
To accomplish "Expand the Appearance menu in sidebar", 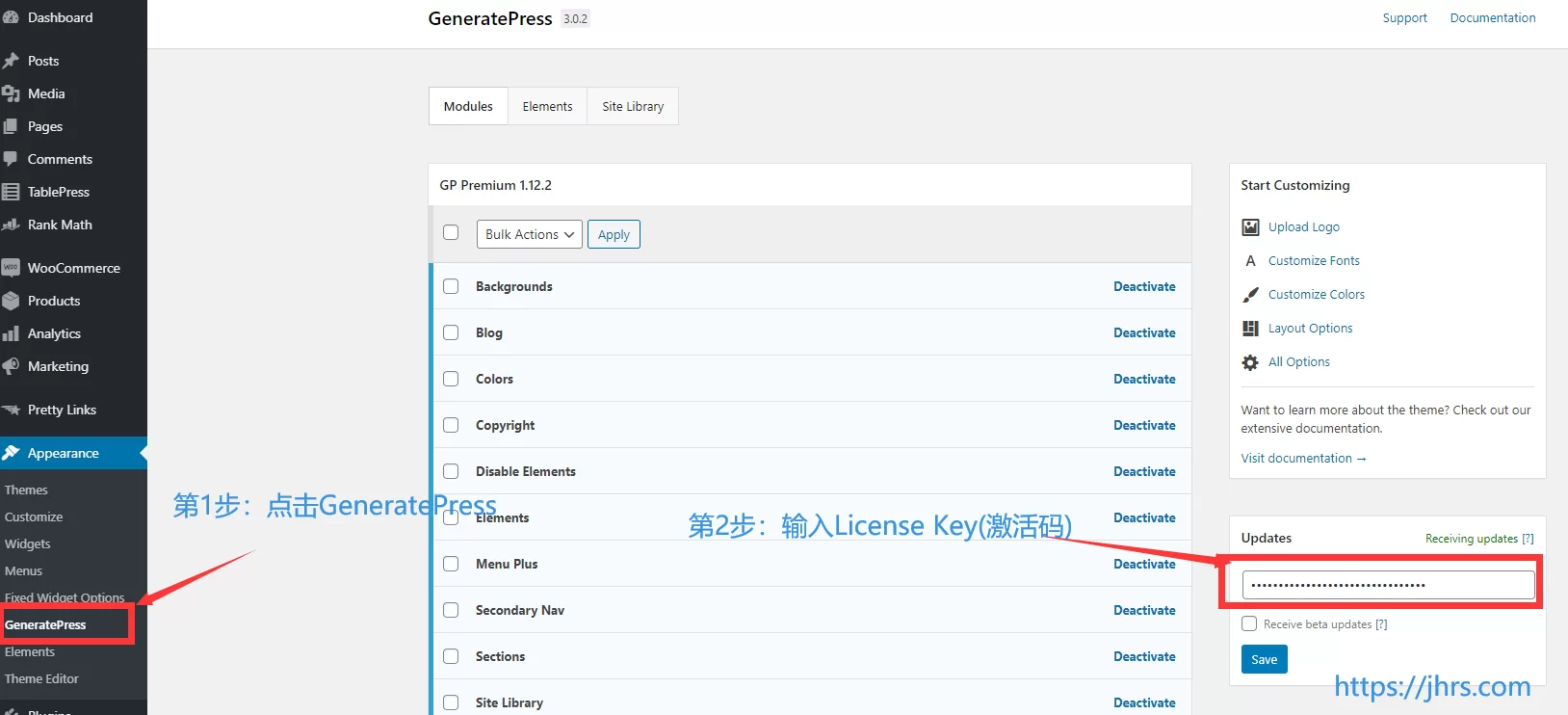I will point(64,453).
